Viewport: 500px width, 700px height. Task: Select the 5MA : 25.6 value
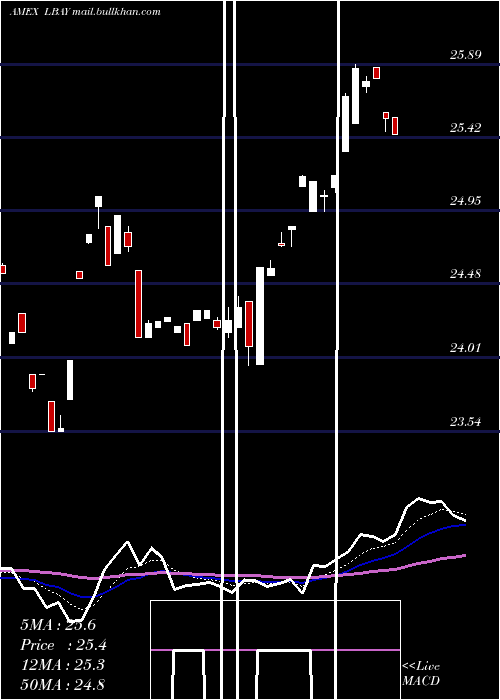point(58,625)
